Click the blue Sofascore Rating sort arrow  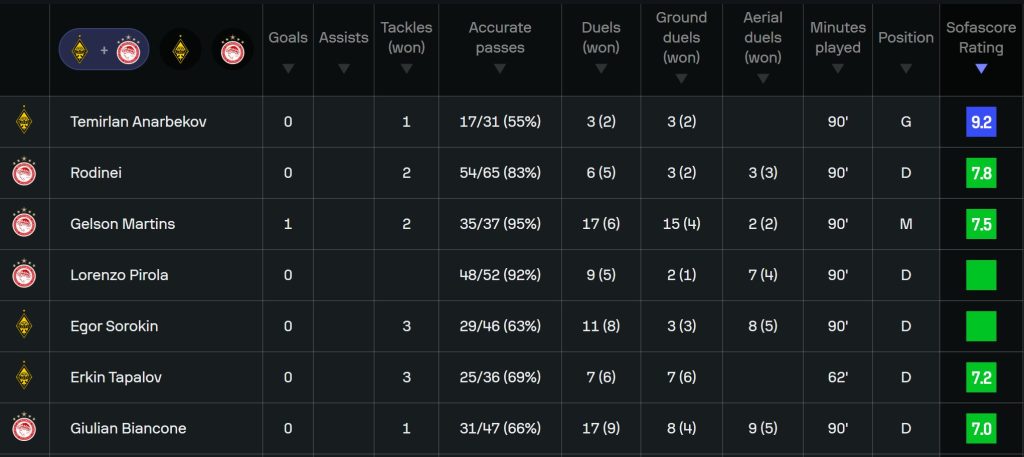[981, 69]
